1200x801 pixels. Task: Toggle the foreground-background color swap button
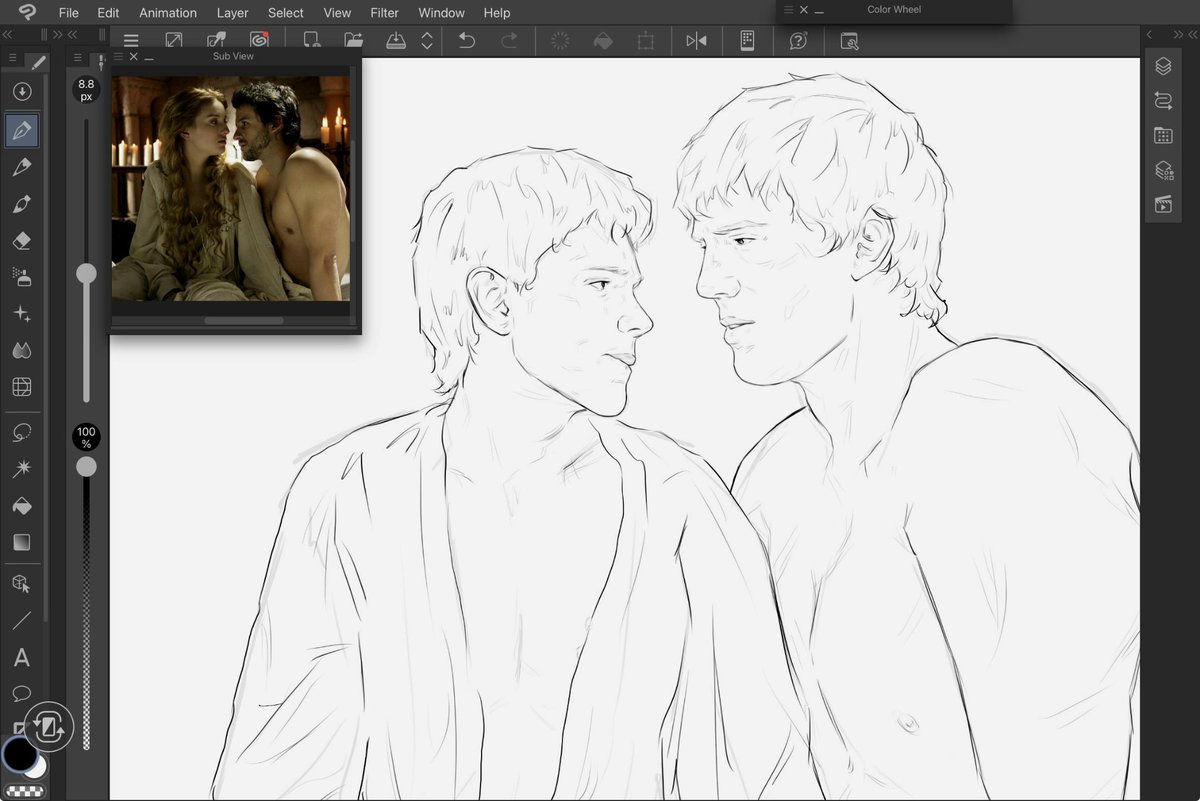(48, 727)
